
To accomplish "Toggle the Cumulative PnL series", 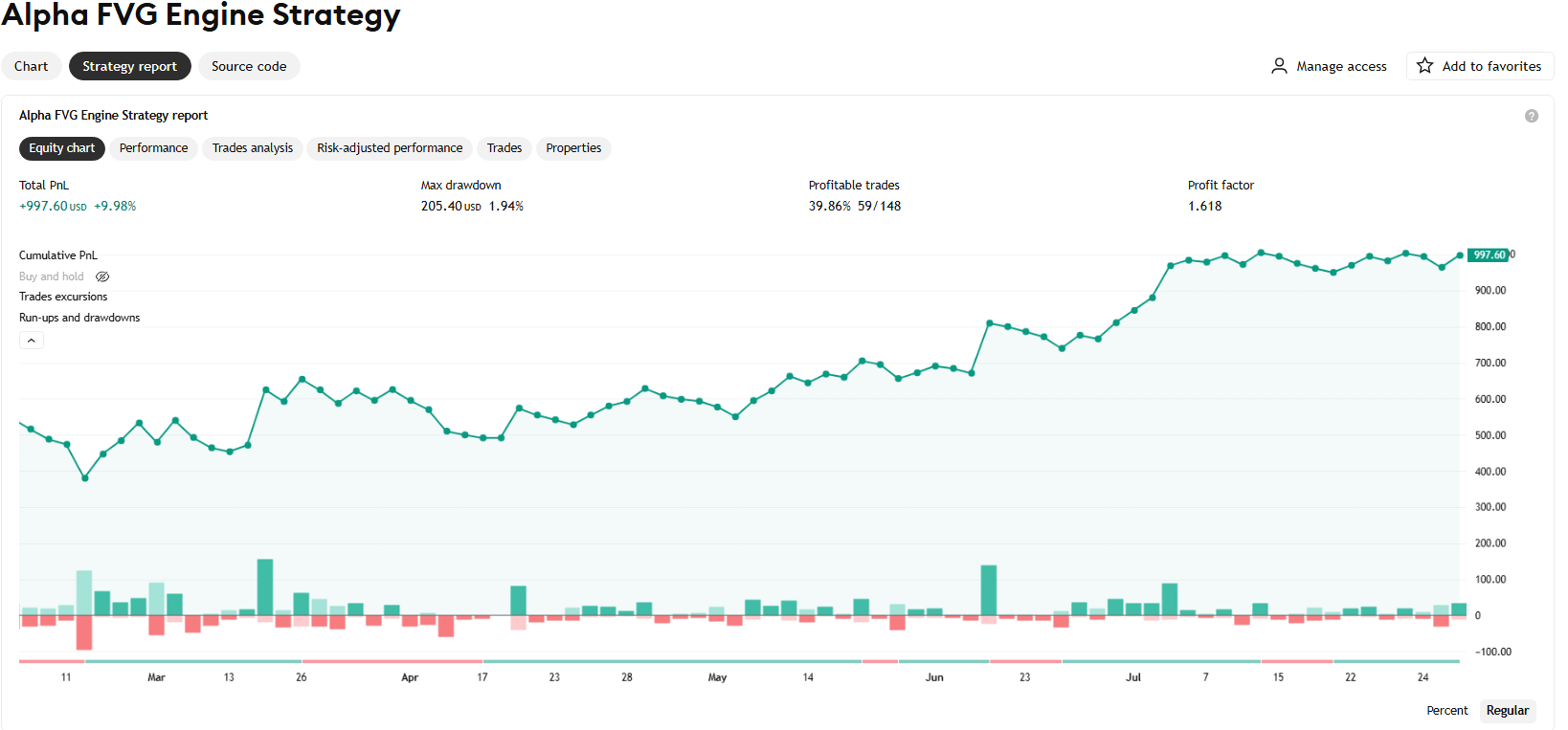I will [x=58, y=255].
